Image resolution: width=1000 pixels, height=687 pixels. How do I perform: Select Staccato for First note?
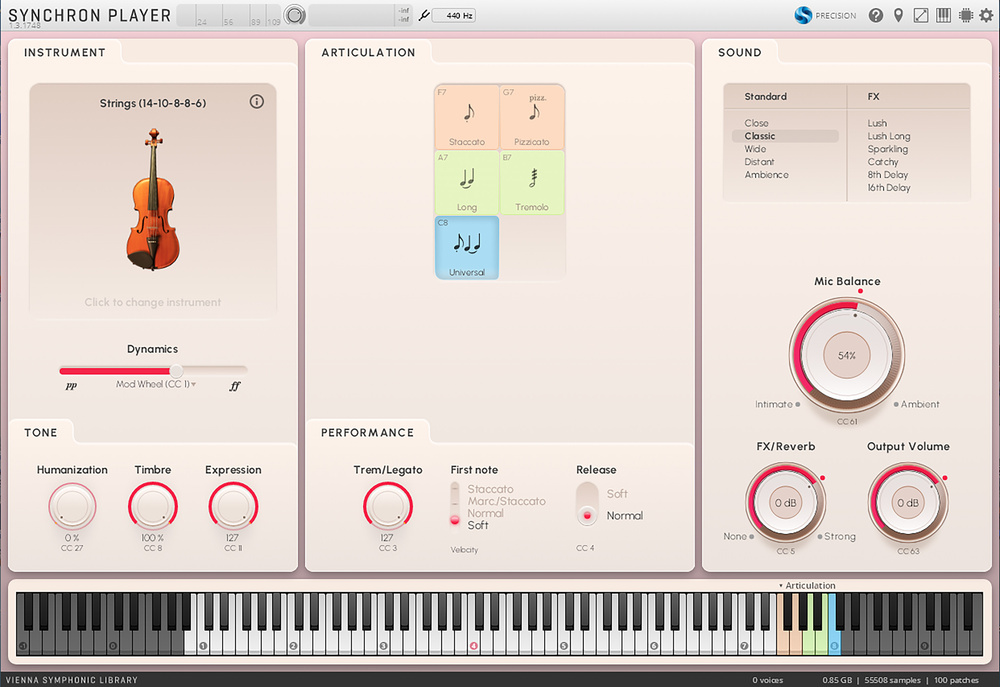(490, 490)
